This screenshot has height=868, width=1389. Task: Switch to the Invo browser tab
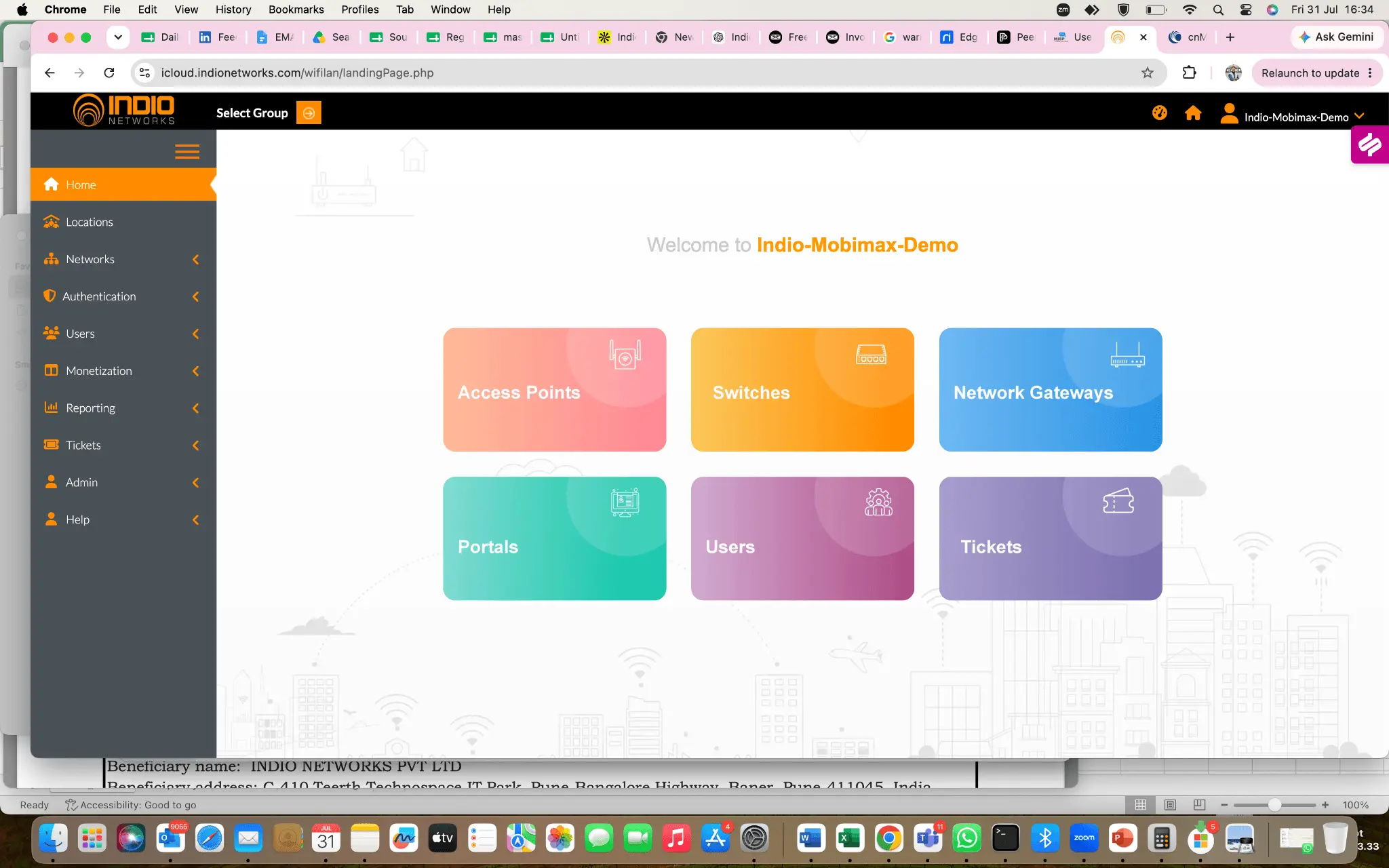click(846, 37)
